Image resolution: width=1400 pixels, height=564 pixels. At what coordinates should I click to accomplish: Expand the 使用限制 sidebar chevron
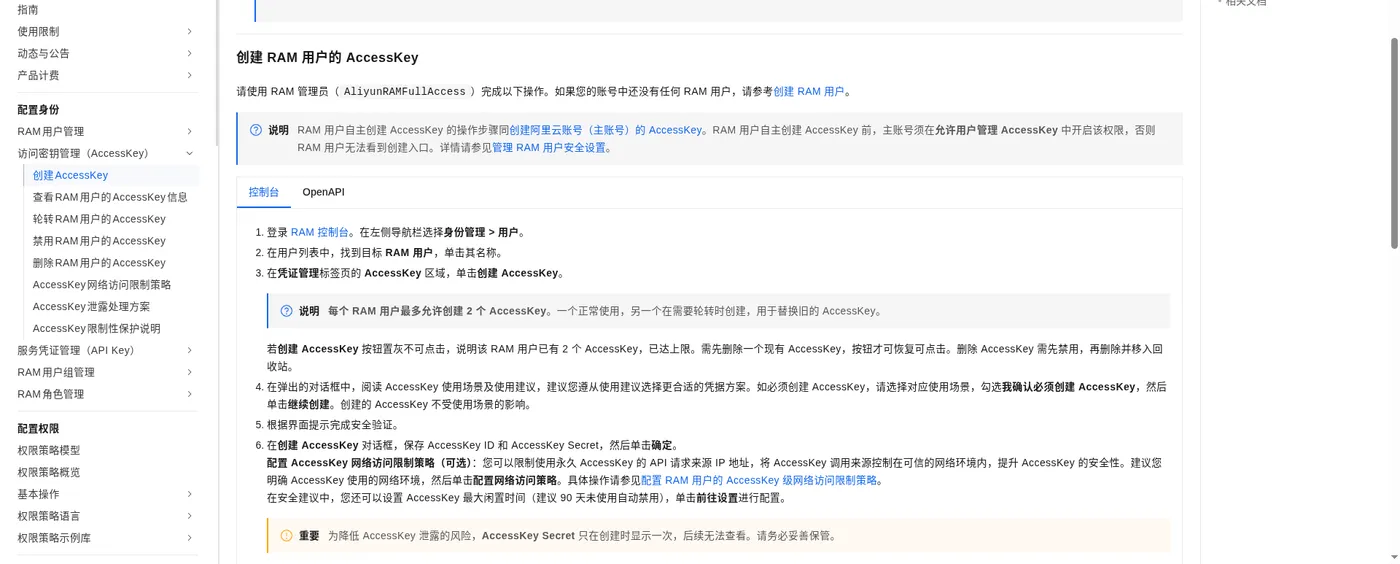click(x=189, y=32)
